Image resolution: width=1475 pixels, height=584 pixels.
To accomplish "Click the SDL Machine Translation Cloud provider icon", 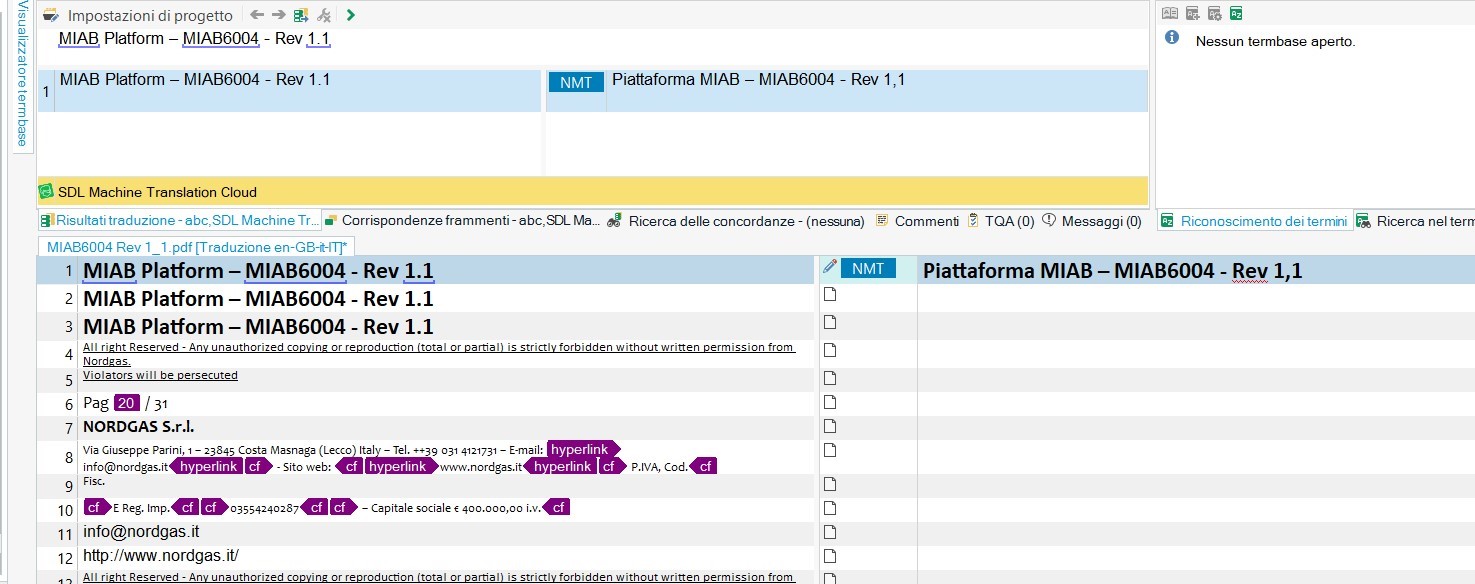I will click(45, 191).
